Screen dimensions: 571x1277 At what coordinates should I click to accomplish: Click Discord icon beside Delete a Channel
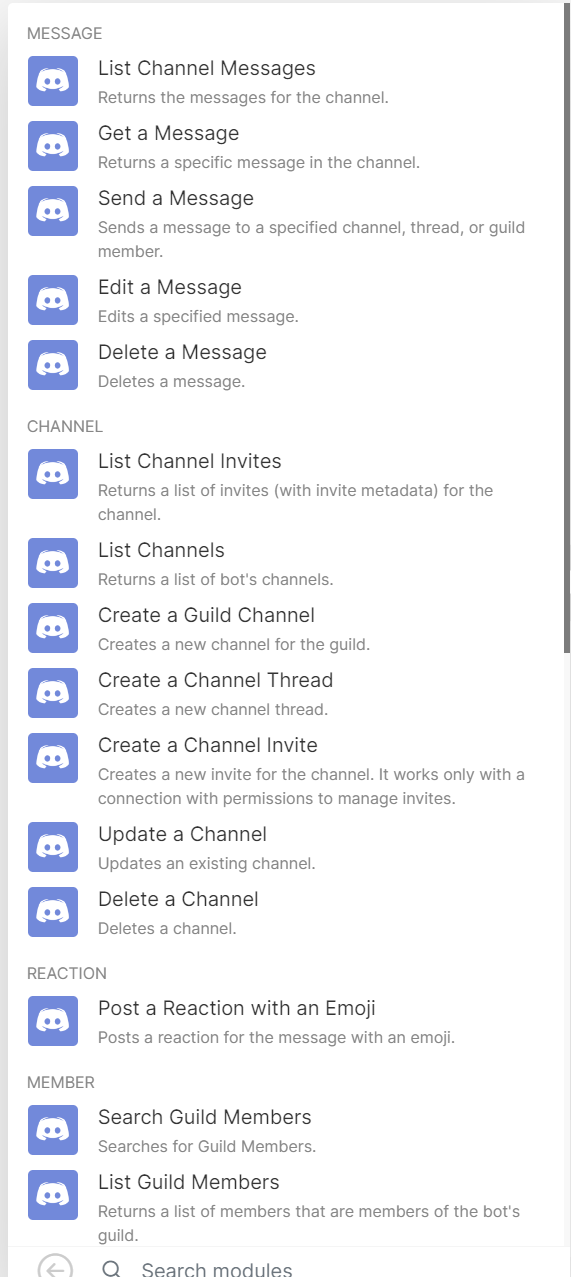pyautogui.click(x=53, y=912)
